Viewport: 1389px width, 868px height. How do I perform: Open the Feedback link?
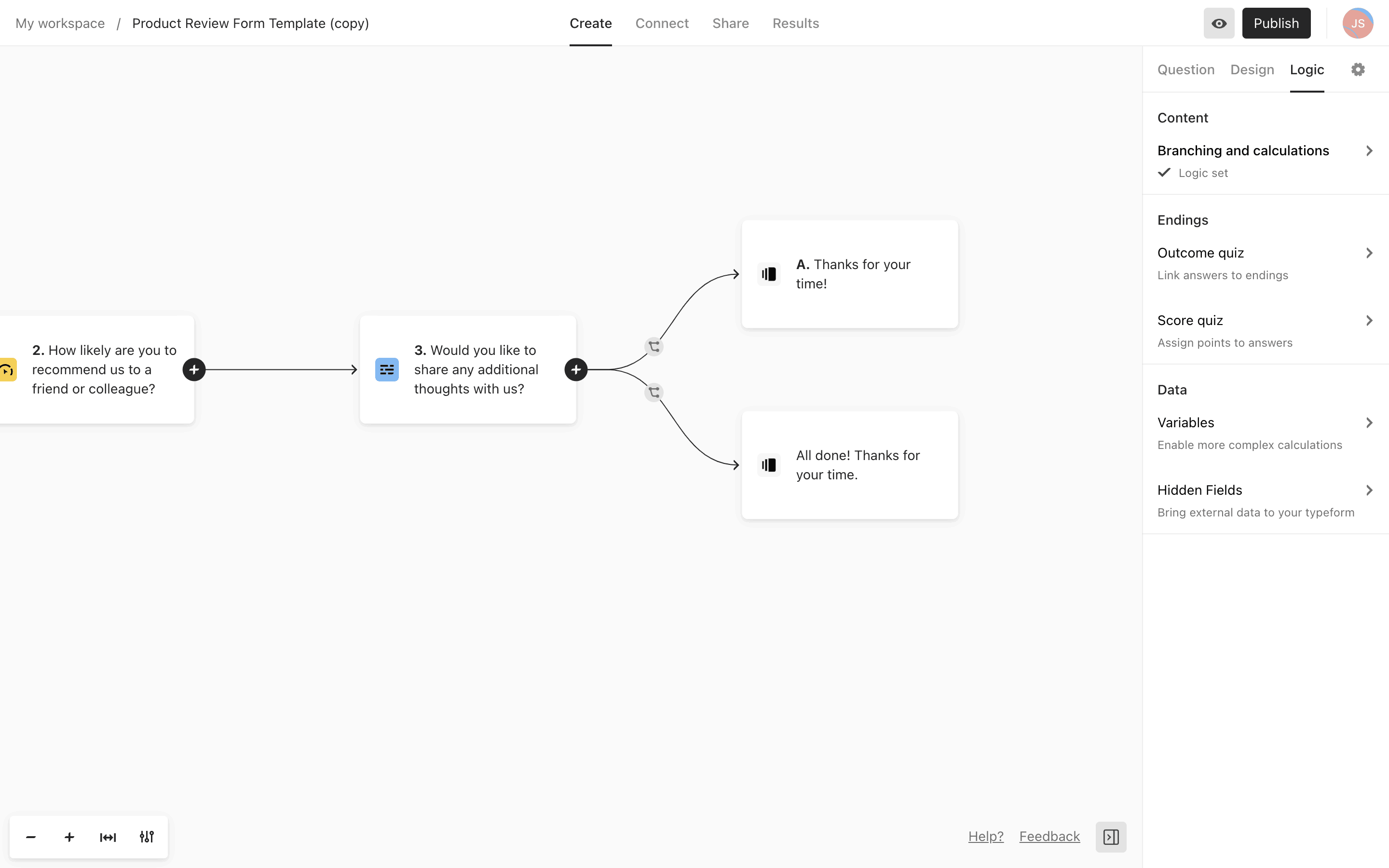click(1049, 837)
